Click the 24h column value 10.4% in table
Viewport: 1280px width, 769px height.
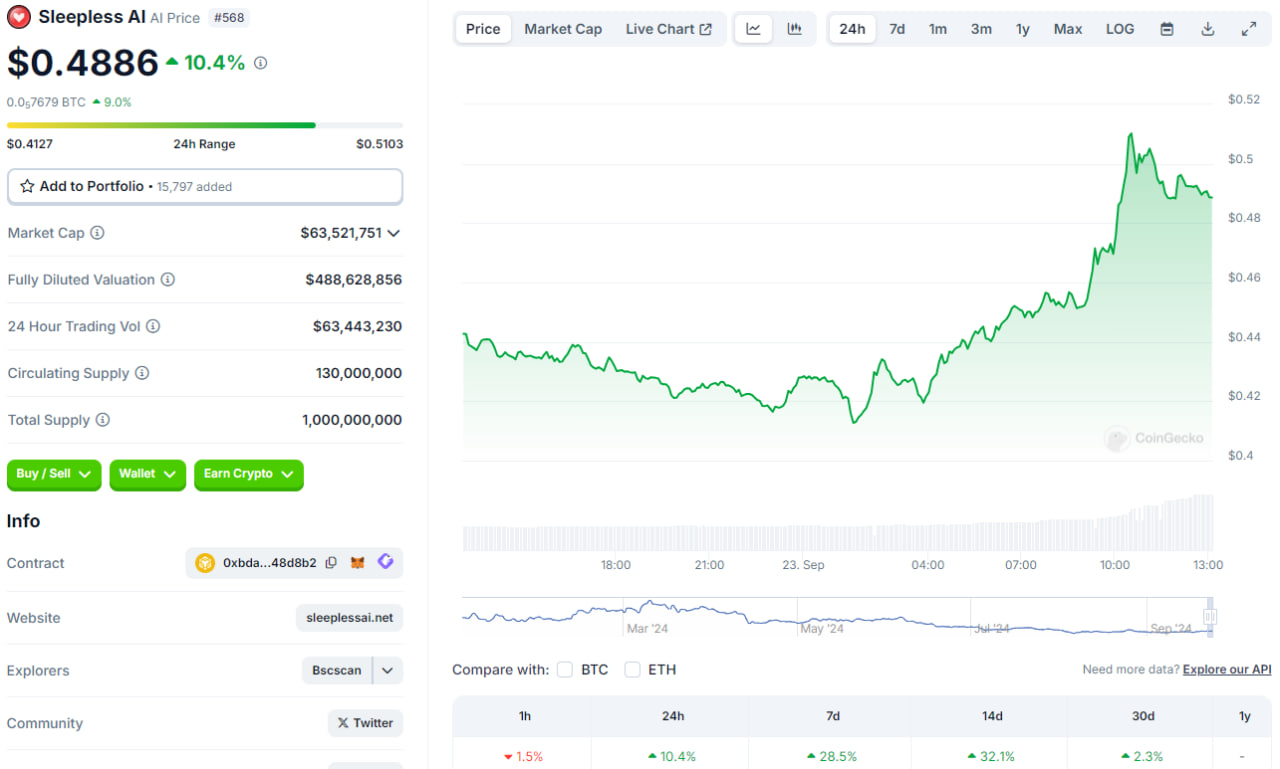pyautogui.click(x=673, y=756)
